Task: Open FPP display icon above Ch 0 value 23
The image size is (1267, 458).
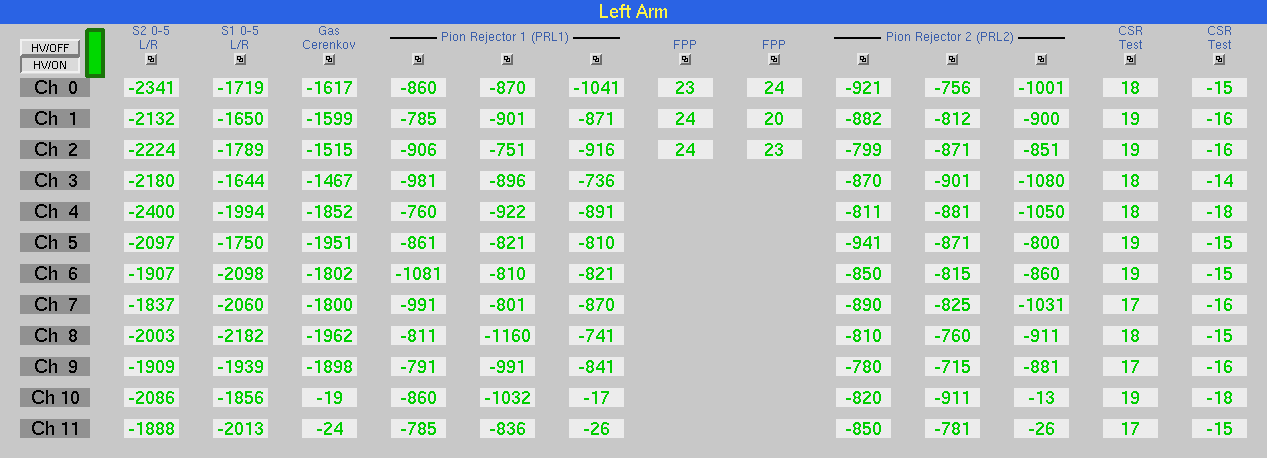Action: (685, 59)
